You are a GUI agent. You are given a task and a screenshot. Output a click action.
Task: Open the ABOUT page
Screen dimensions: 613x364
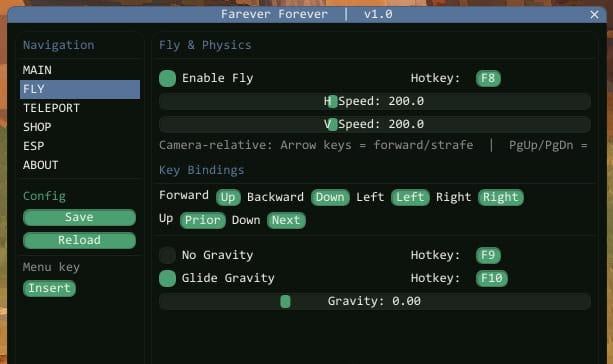pos(80,165)
